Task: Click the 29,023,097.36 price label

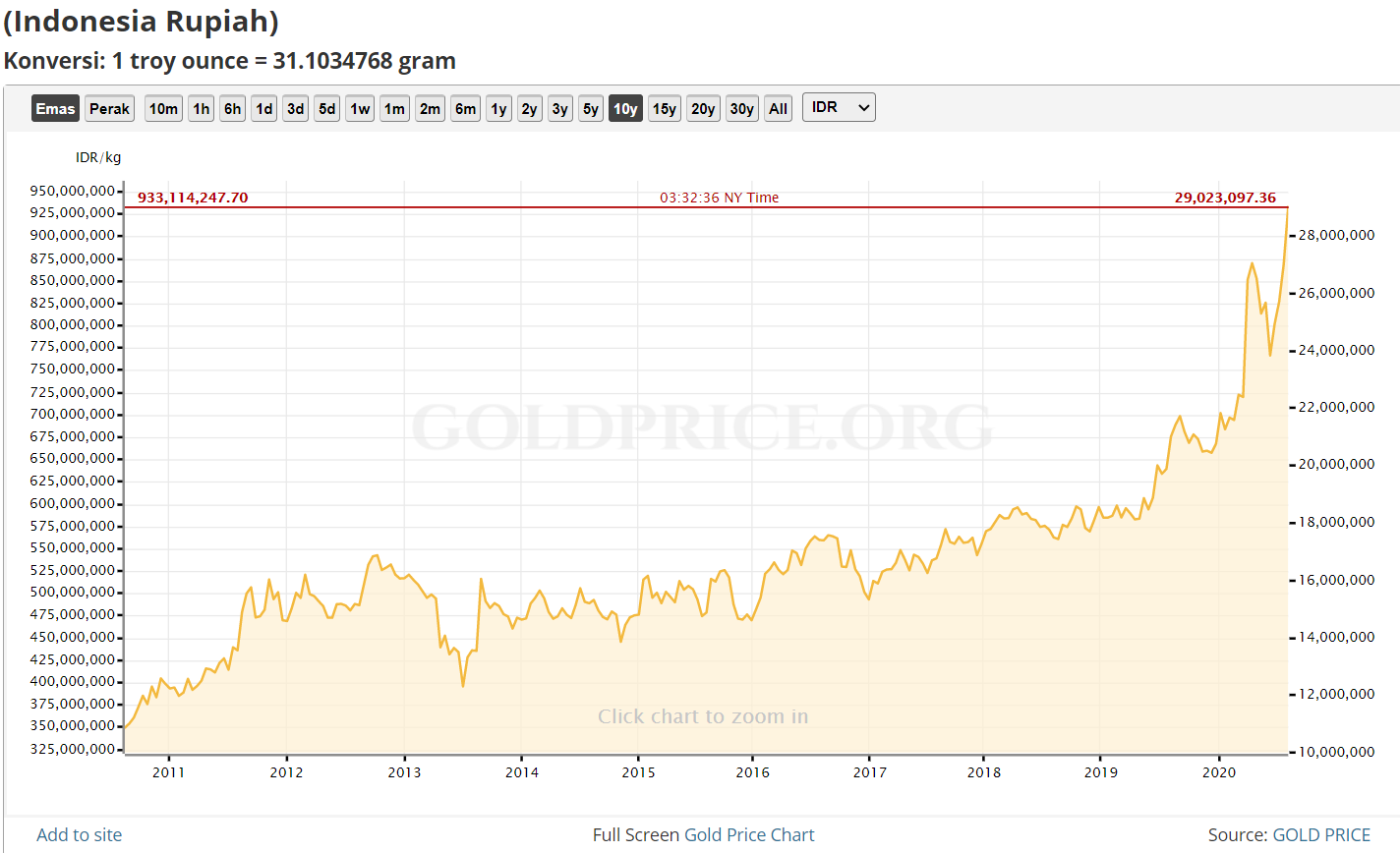Action: click(1225, 198)
